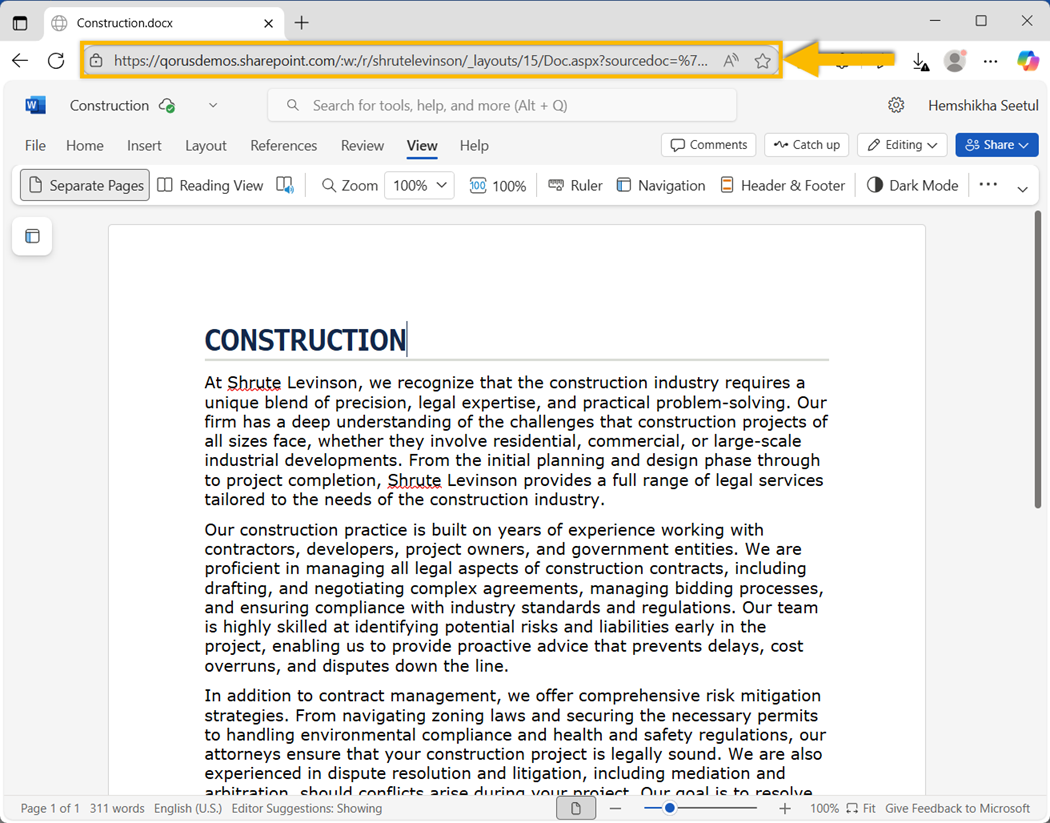Toggle the Ruler display
This screenshot has width=1050, height=823.
point(575,185)
